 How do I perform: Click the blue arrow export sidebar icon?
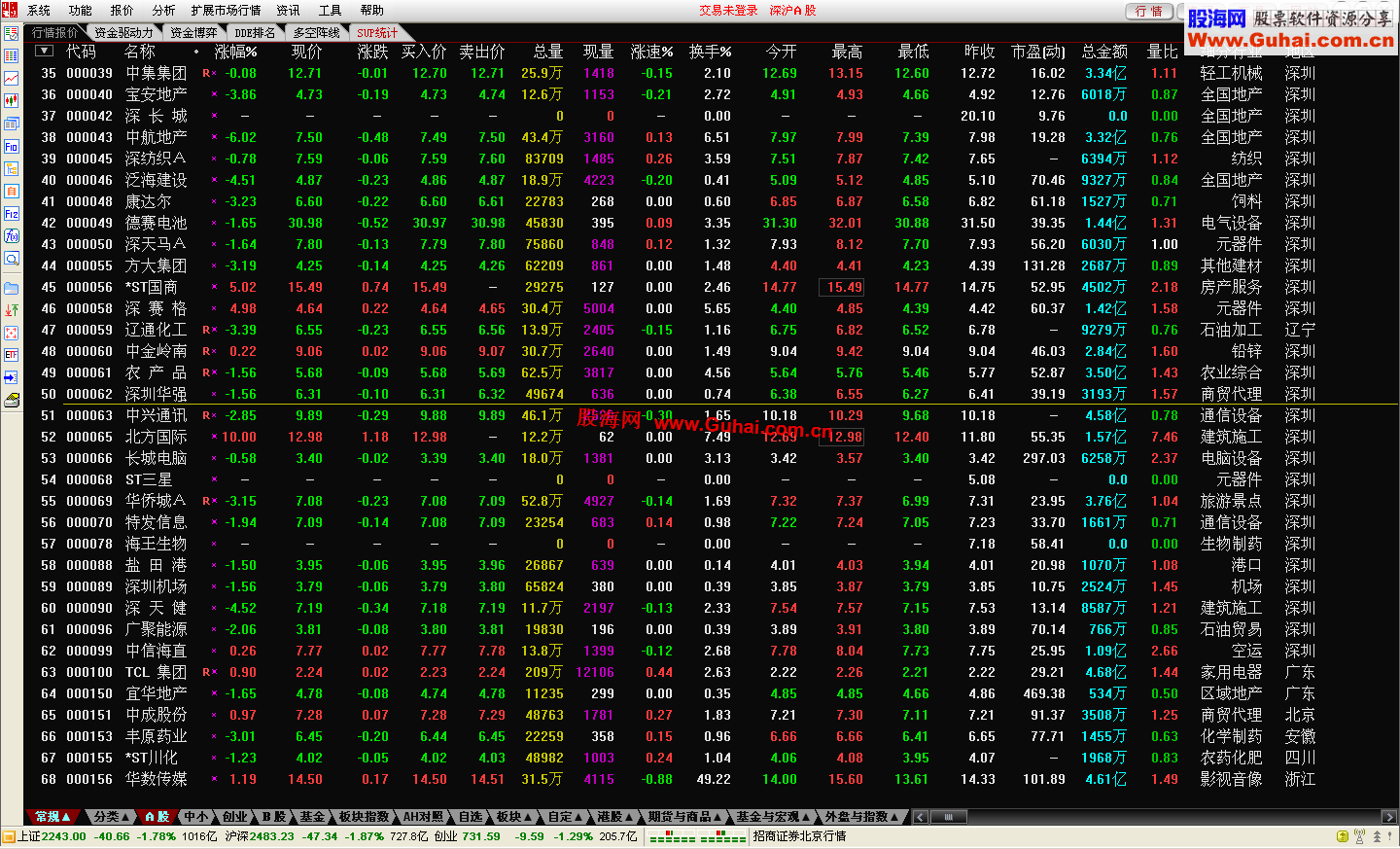coord(12,377)
